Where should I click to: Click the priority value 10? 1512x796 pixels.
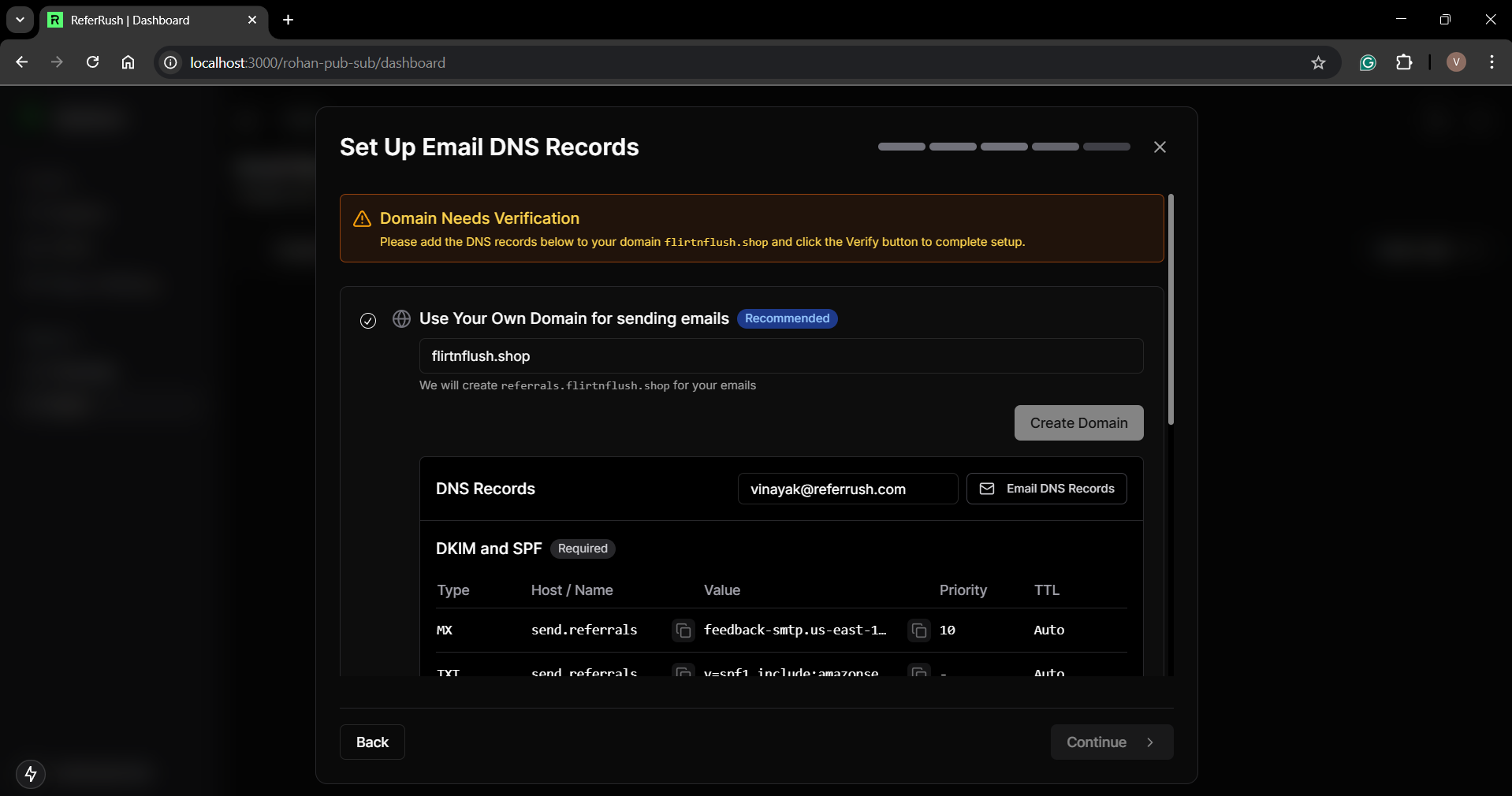(x=948, y=630)
